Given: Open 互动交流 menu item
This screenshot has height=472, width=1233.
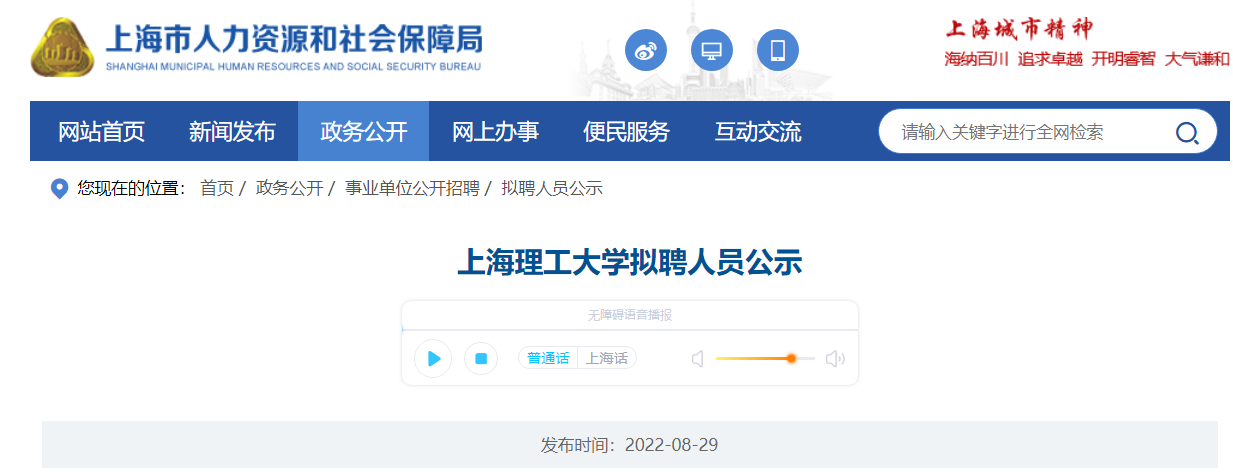Looking at the screenshot, I should pos(758,132).
